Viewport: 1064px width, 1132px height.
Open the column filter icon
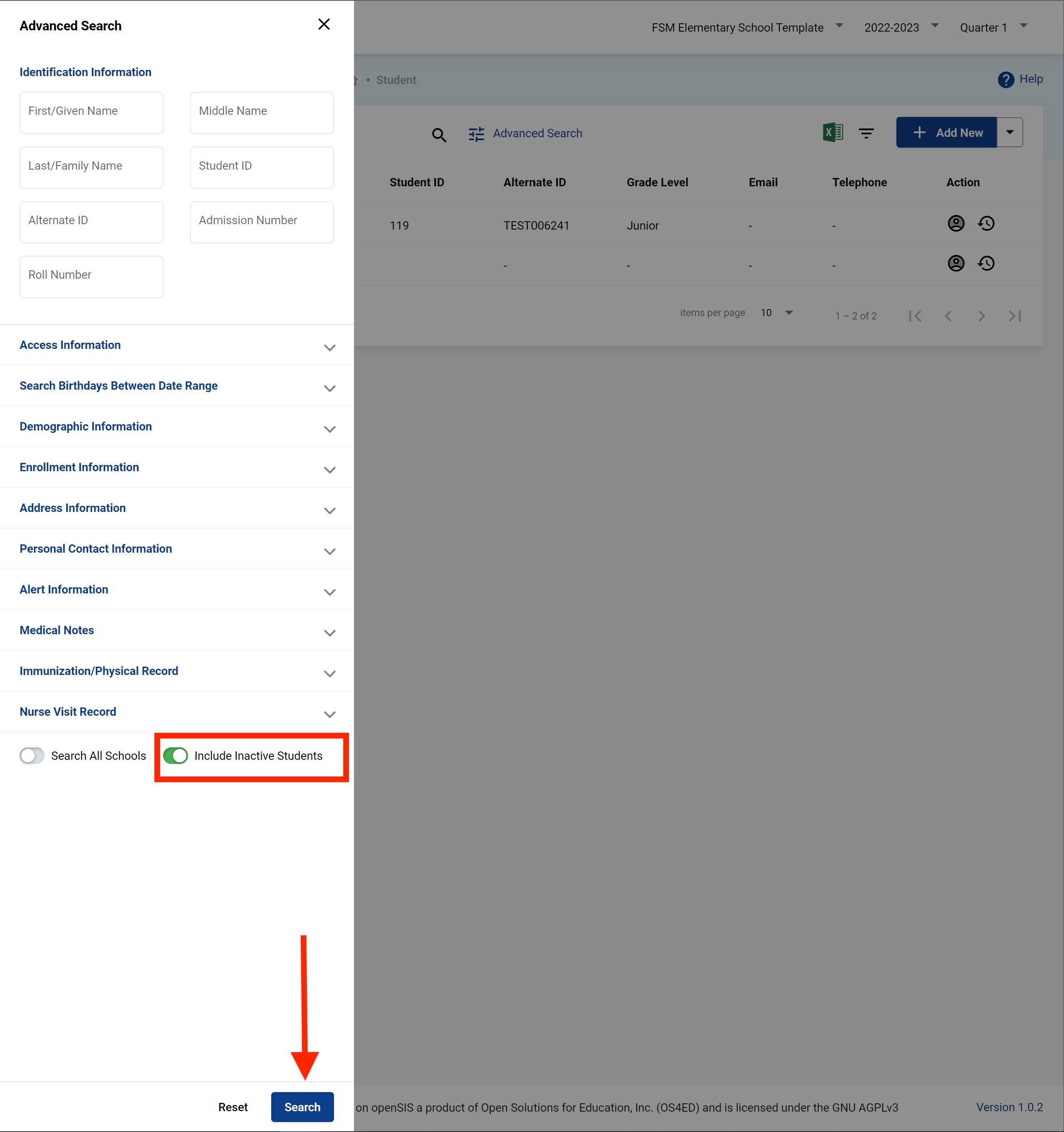866,133
